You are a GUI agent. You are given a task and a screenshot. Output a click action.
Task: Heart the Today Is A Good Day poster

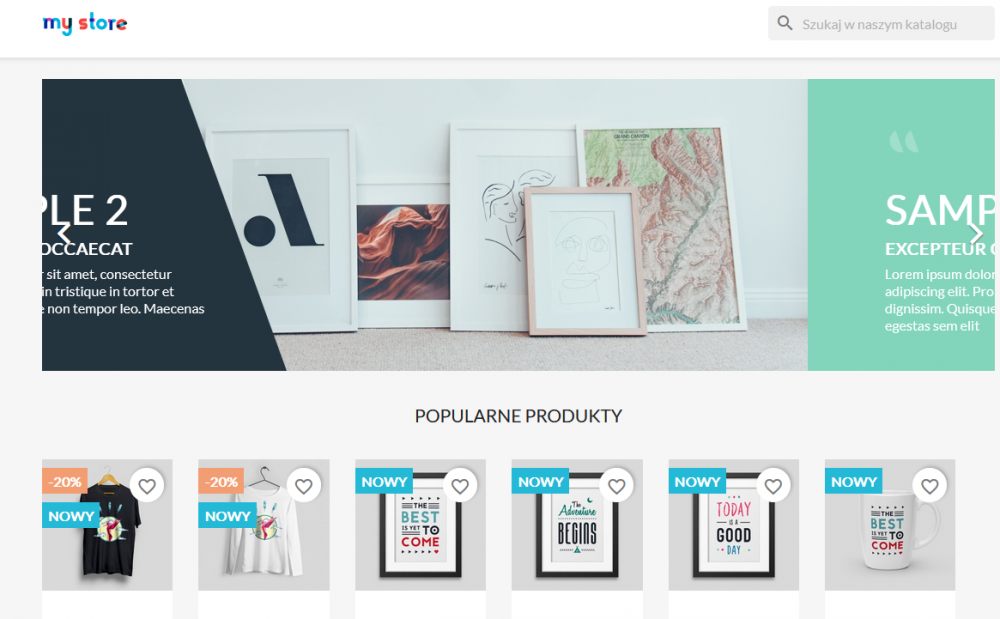click(773, 486)
